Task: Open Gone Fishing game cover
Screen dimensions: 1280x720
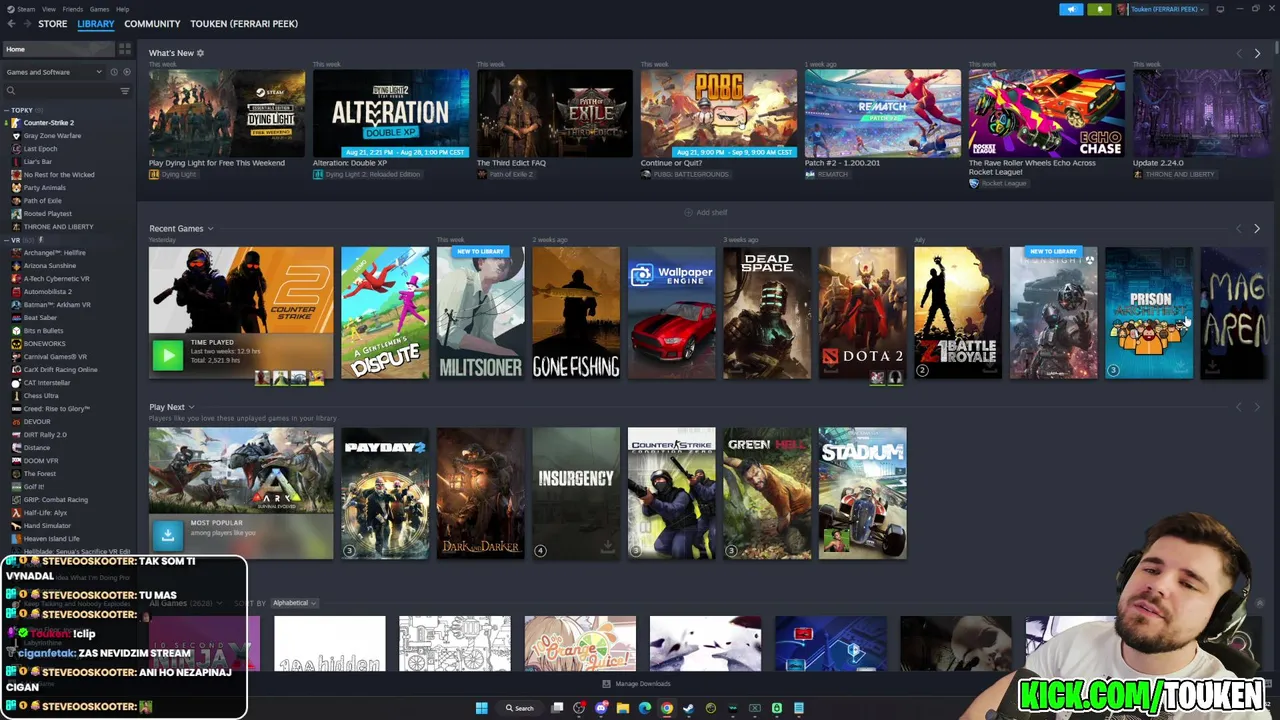Action: (x=576, y=313)
